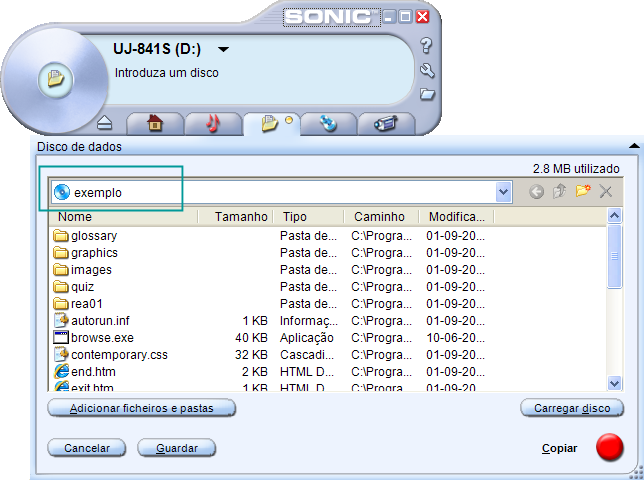Create a new folder with the star folder icon
644x480 pixels.
click(x=583, y=192)
